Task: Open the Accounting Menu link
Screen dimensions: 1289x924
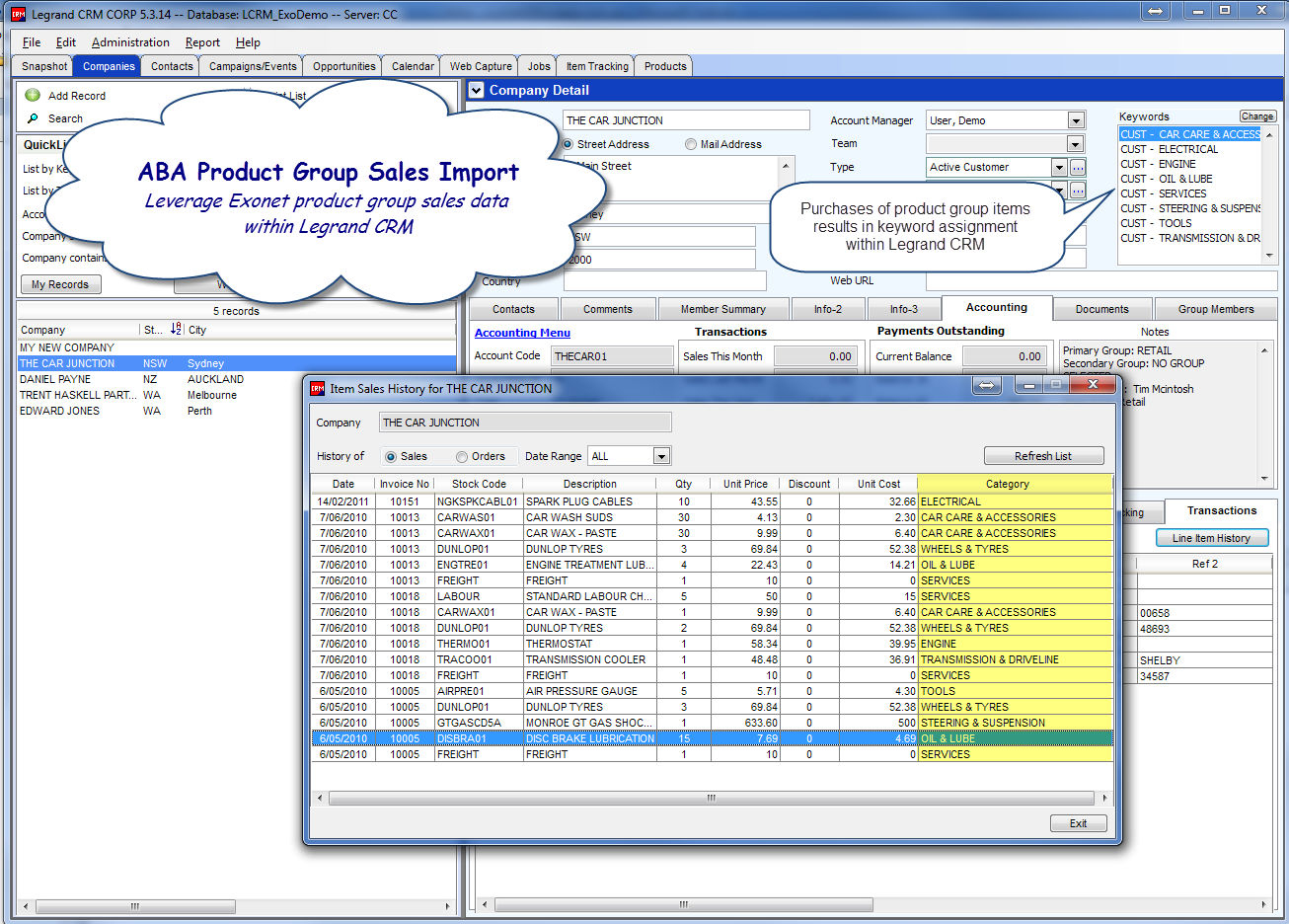Action: pyautogui.click(x=522, y=333)
